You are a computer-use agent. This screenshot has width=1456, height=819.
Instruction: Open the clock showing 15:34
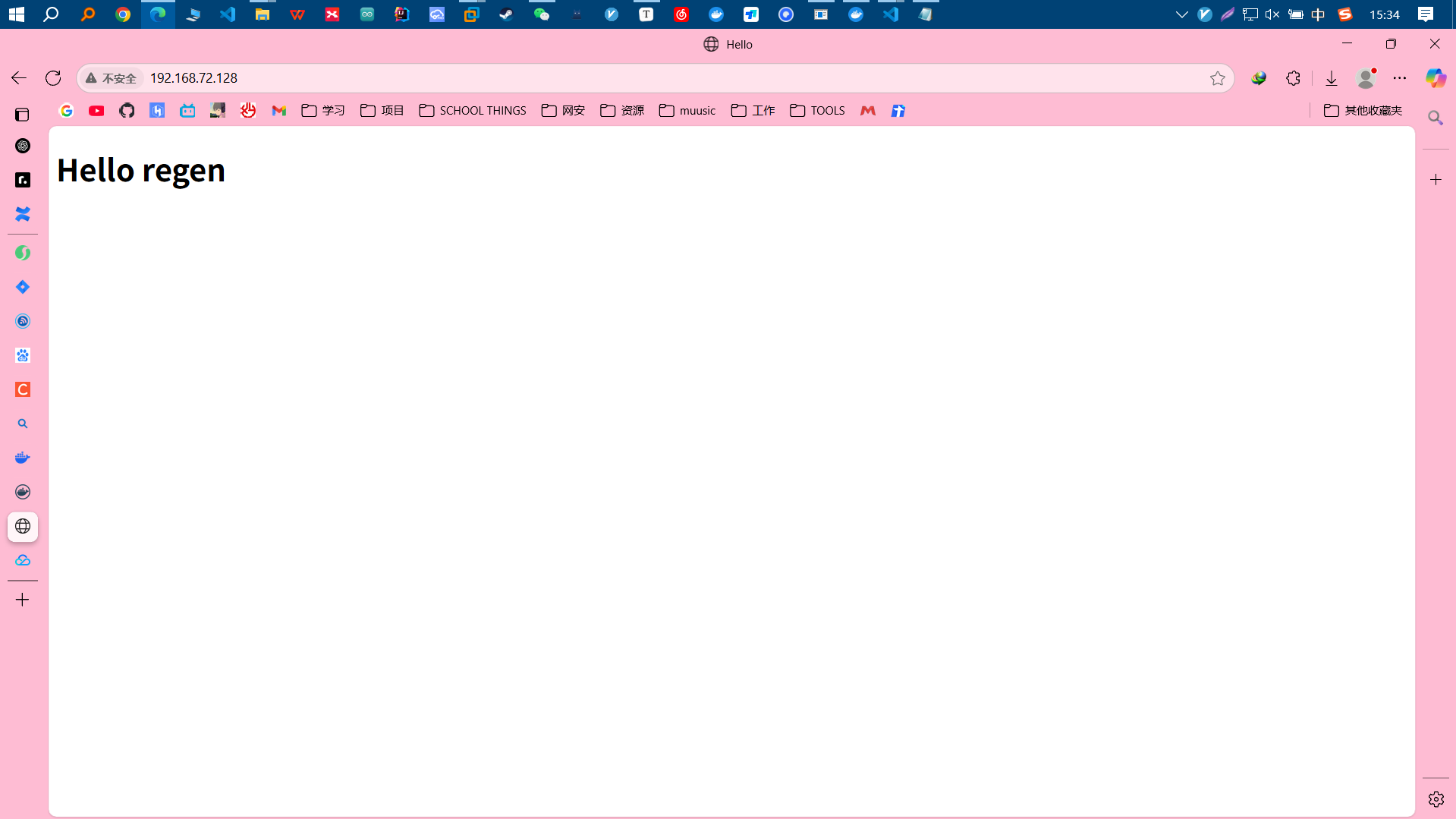coord(1385,14)
